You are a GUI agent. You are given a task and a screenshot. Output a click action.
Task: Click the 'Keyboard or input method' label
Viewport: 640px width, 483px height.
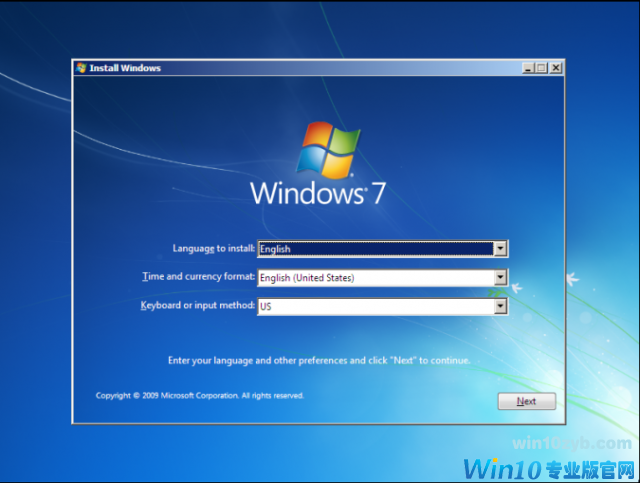198,305
